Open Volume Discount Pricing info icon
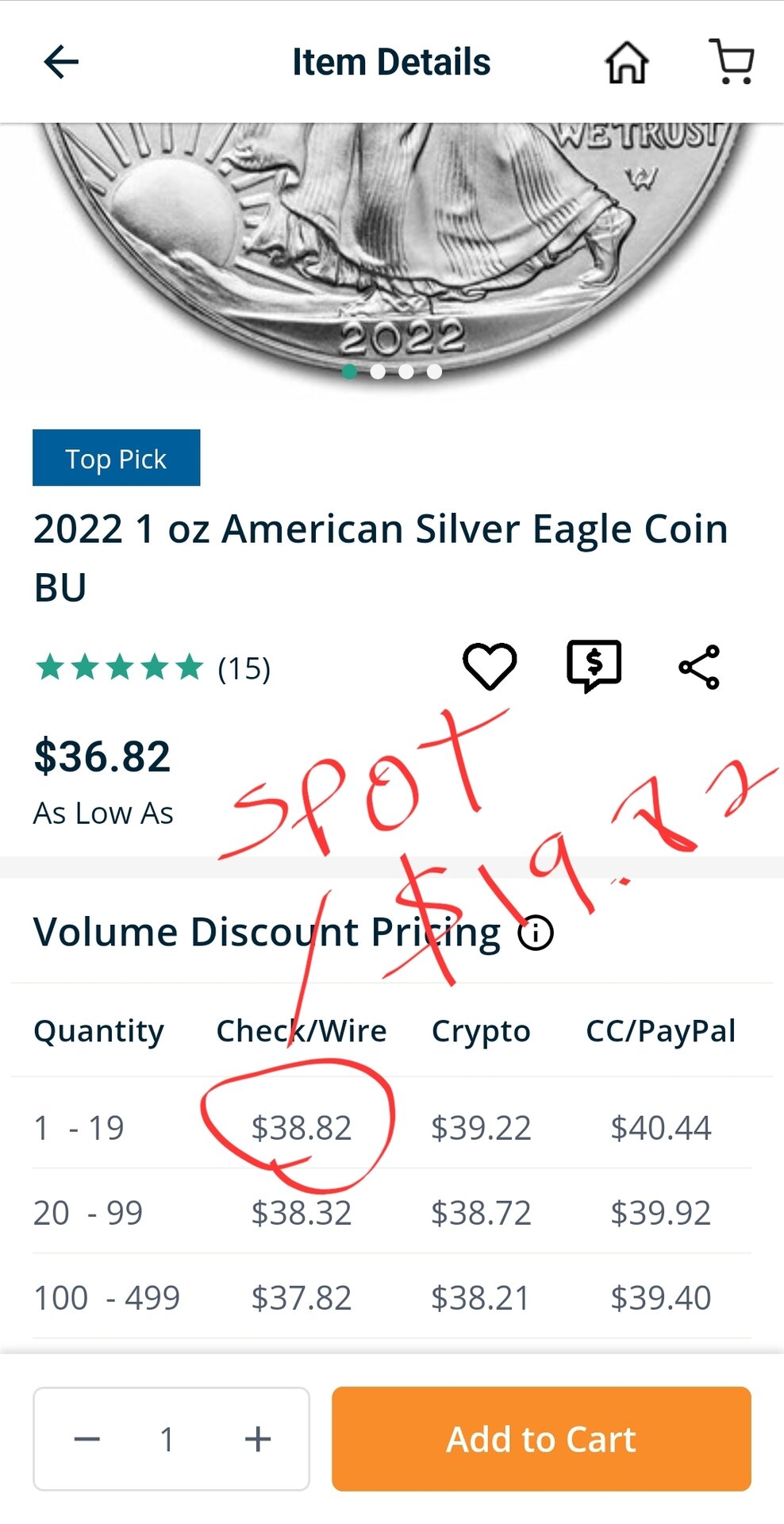This screenshot has height=1524, width=784. pyautogui.click(x=536, y=933)
